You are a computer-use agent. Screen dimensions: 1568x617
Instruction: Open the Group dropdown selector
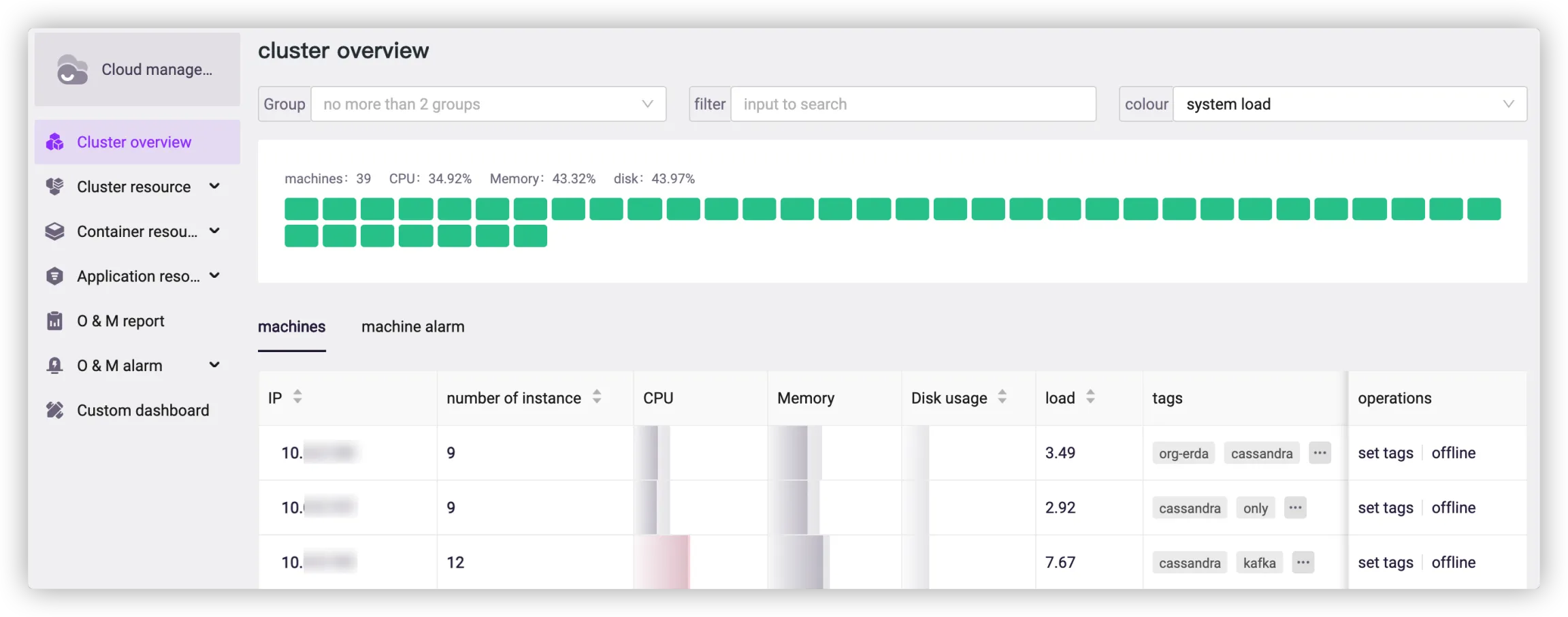(488, 104)
